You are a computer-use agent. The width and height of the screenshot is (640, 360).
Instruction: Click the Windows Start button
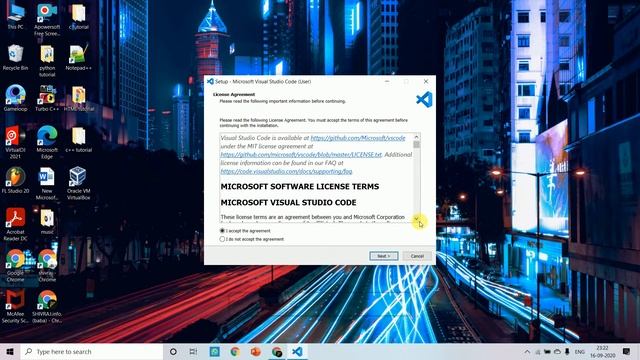click(x=10, y=351)
